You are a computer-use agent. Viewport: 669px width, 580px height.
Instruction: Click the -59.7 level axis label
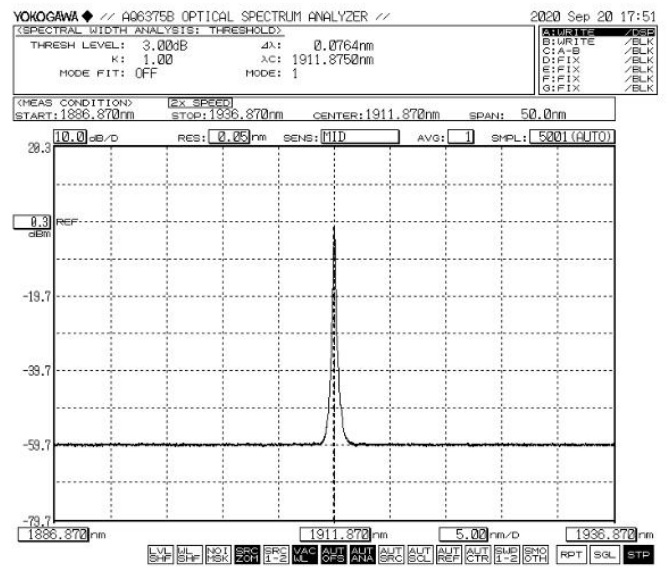pyautogui.click(x=37, y=445)
